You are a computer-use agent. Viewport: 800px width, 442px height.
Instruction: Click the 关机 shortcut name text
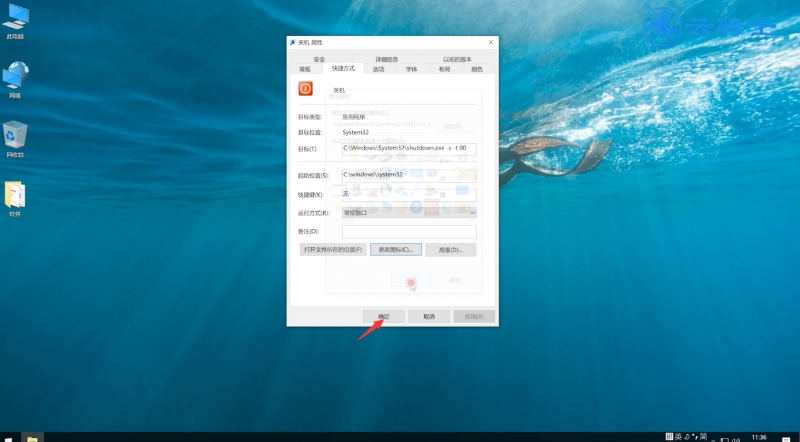click(x=339, y=90)
